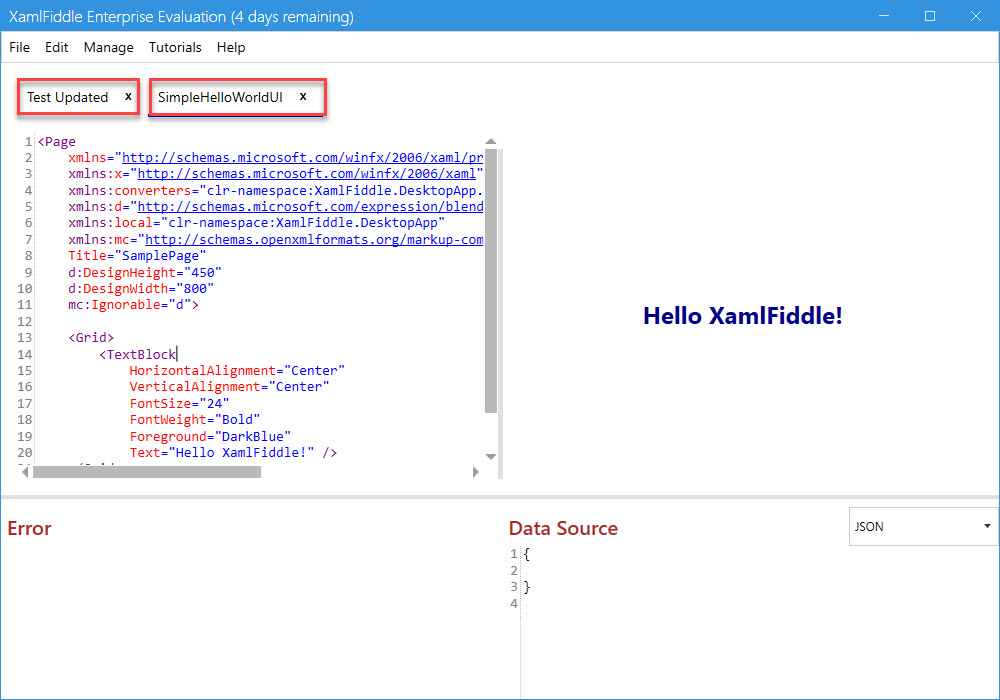Image resolution: width=1000 pixels, height=700 pixels.
Task: Click the horizontal scrollbar thumb in code editor
Action: 147,472
